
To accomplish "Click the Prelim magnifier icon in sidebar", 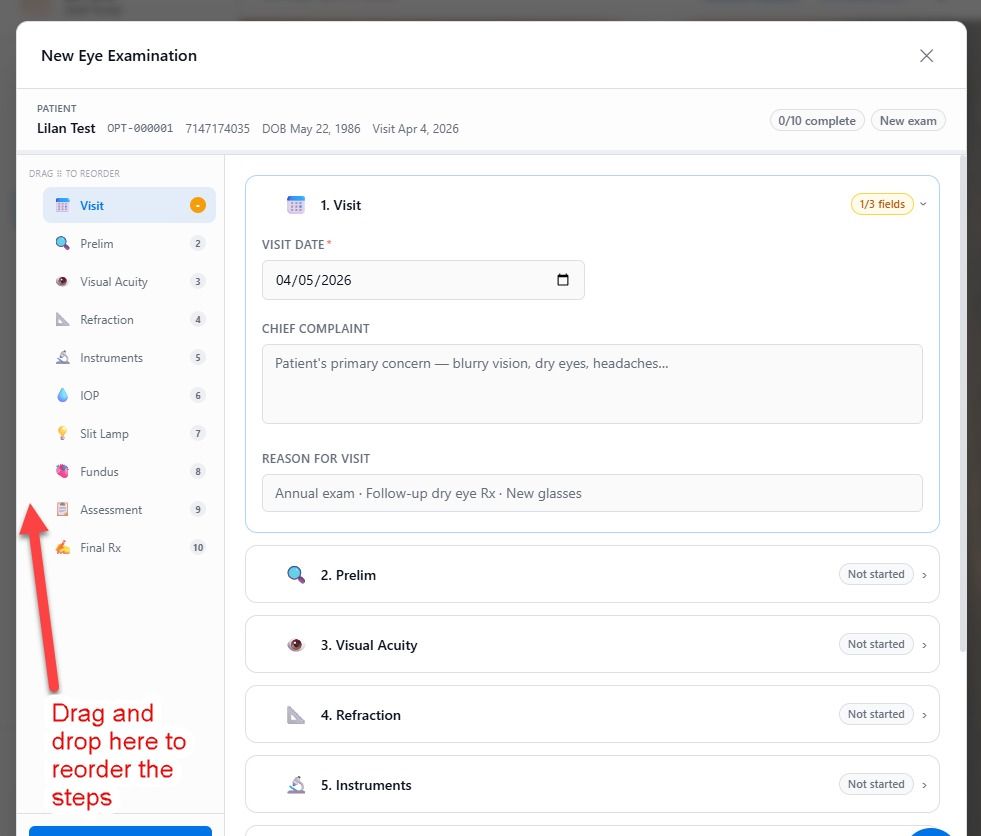I will click(63, 244).
